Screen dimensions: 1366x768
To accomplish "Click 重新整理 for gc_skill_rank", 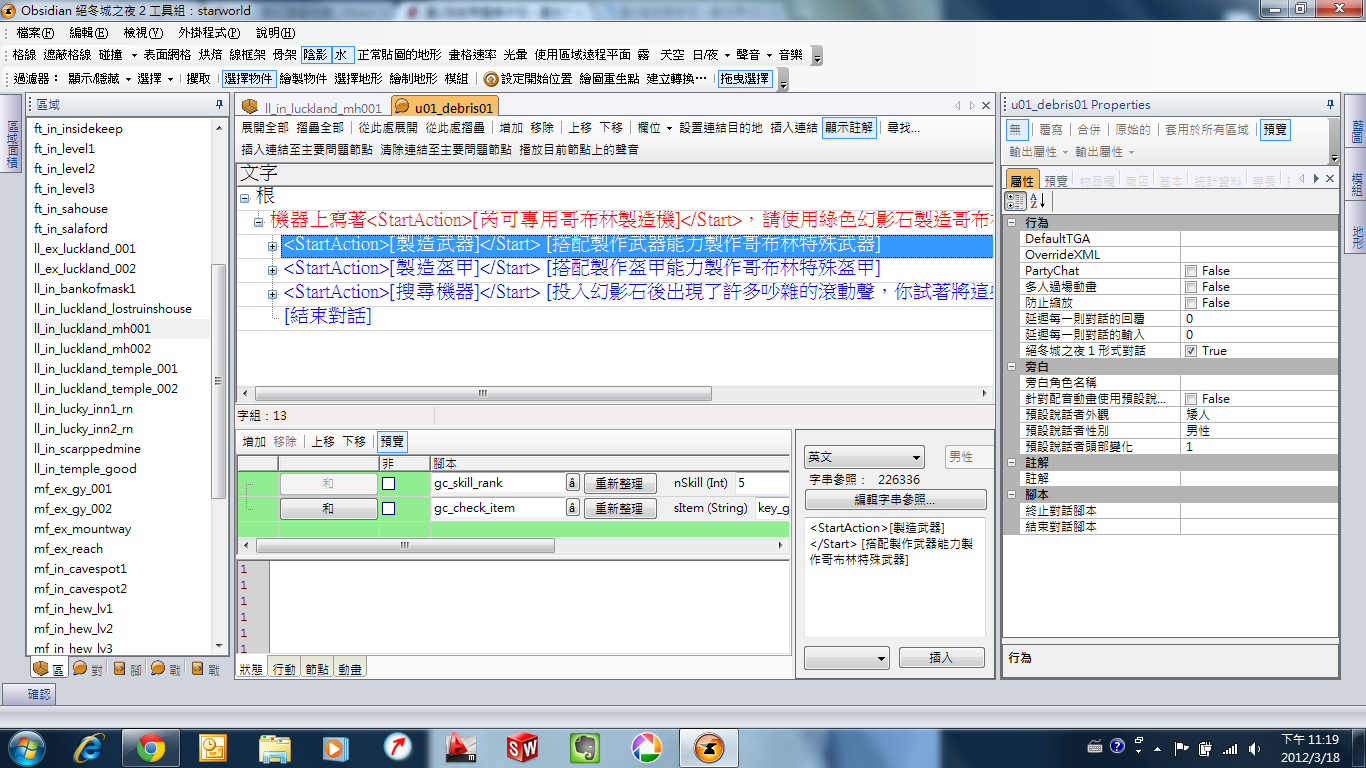I will pos(619,483).
